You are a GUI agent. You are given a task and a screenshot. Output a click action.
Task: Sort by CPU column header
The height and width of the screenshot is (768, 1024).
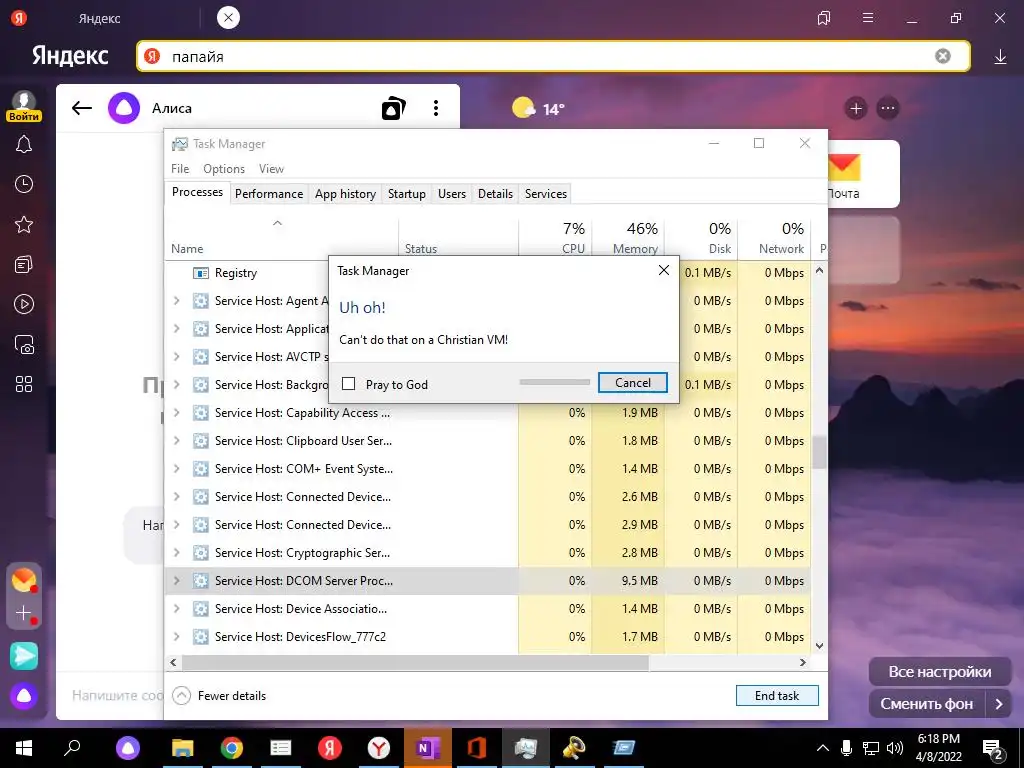pos(555,238)
